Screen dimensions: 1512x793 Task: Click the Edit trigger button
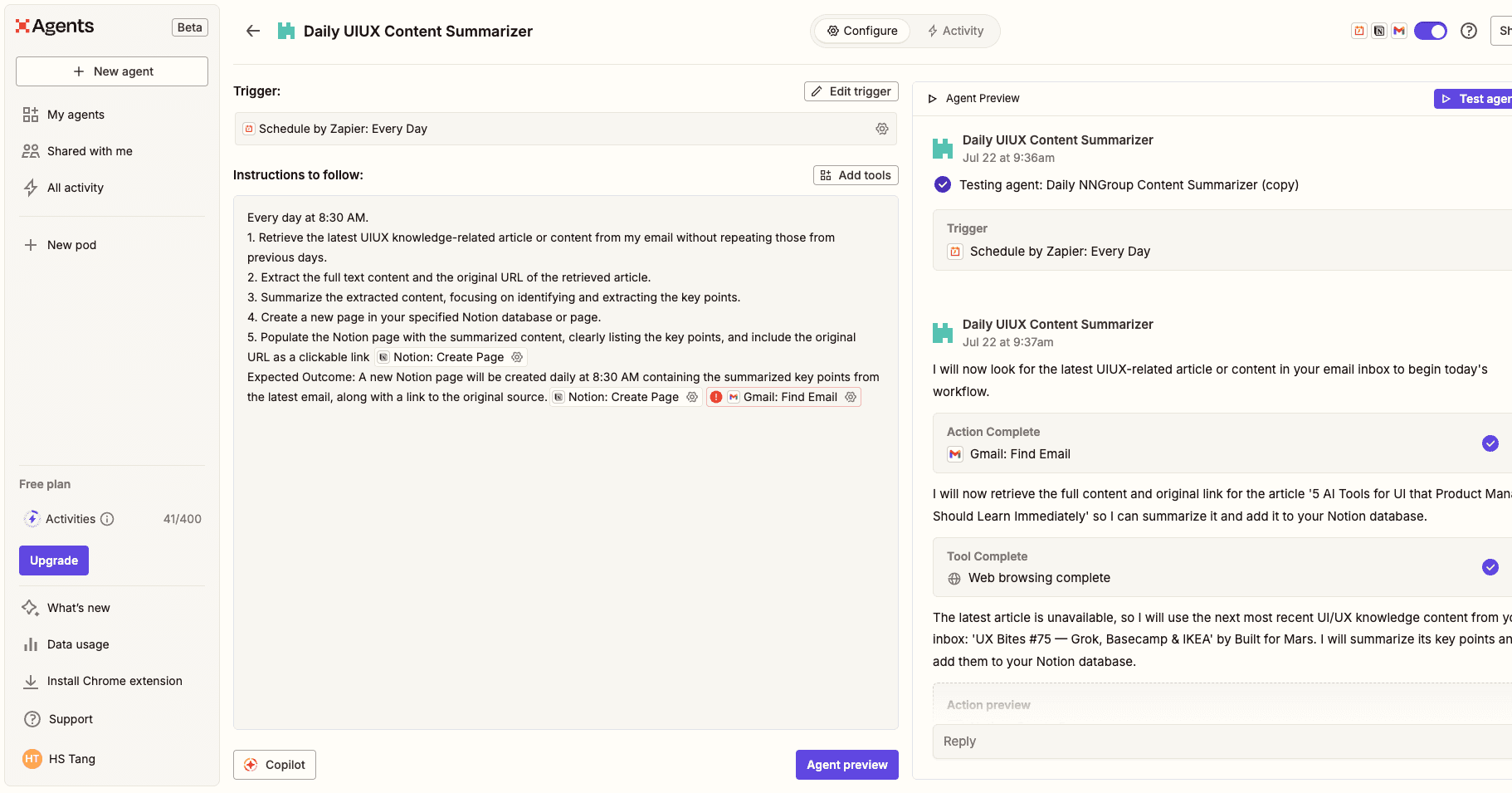point(851,91)
